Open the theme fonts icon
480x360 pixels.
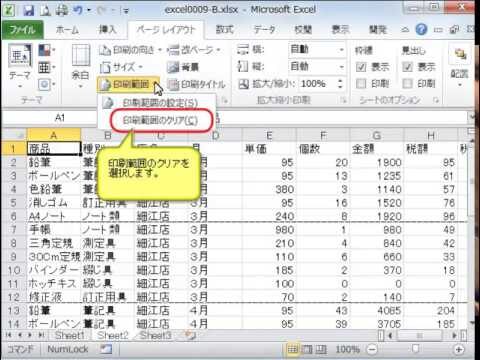pos(46,68)
